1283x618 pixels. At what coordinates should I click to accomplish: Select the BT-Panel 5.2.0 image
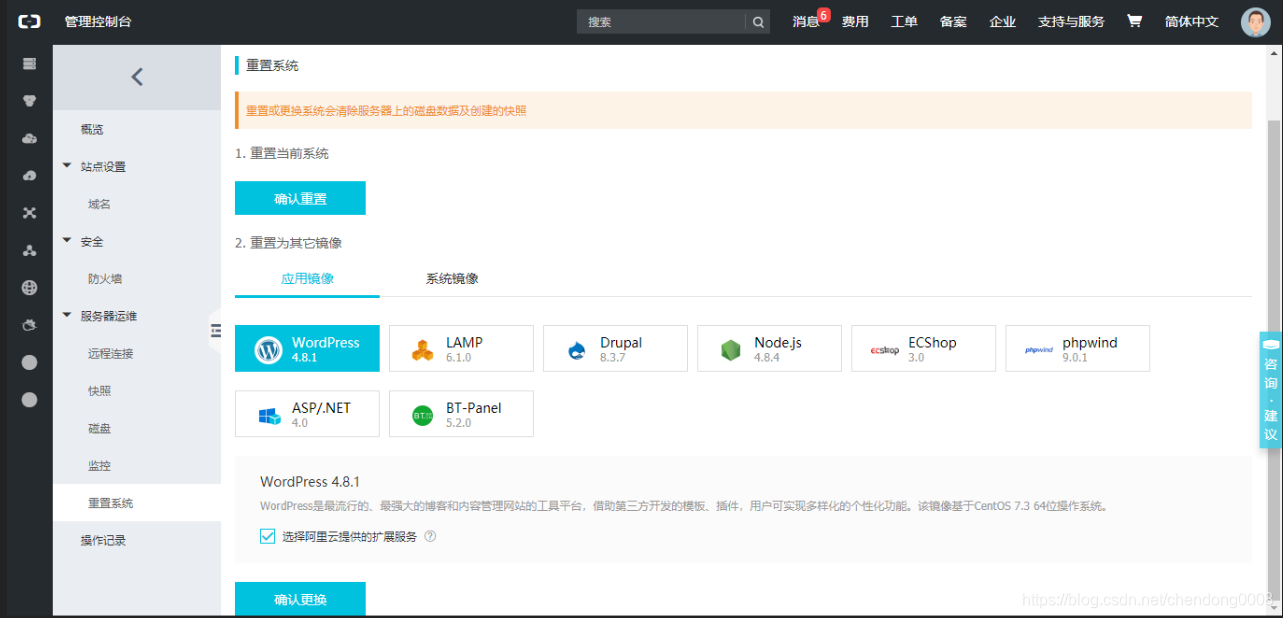(x=461, y=414)
